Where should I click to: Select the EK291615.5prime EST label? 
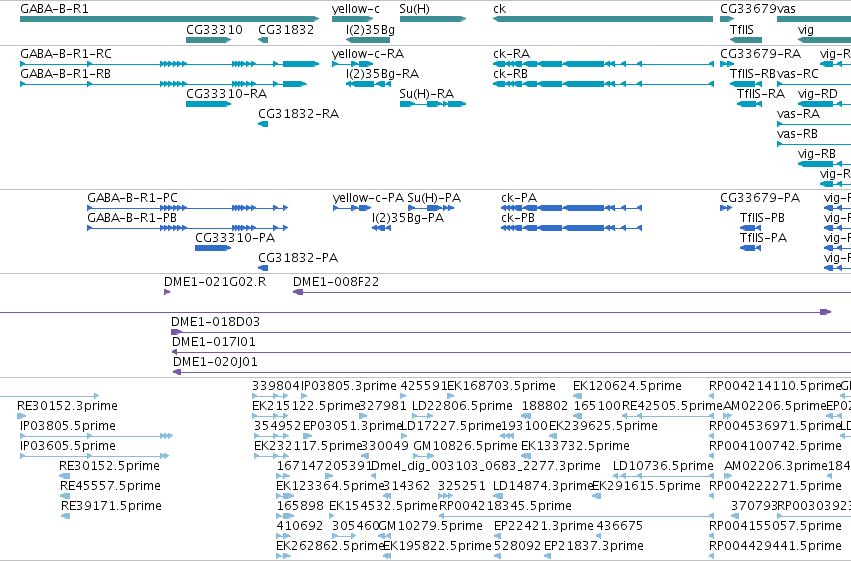[x=646, y=486]
